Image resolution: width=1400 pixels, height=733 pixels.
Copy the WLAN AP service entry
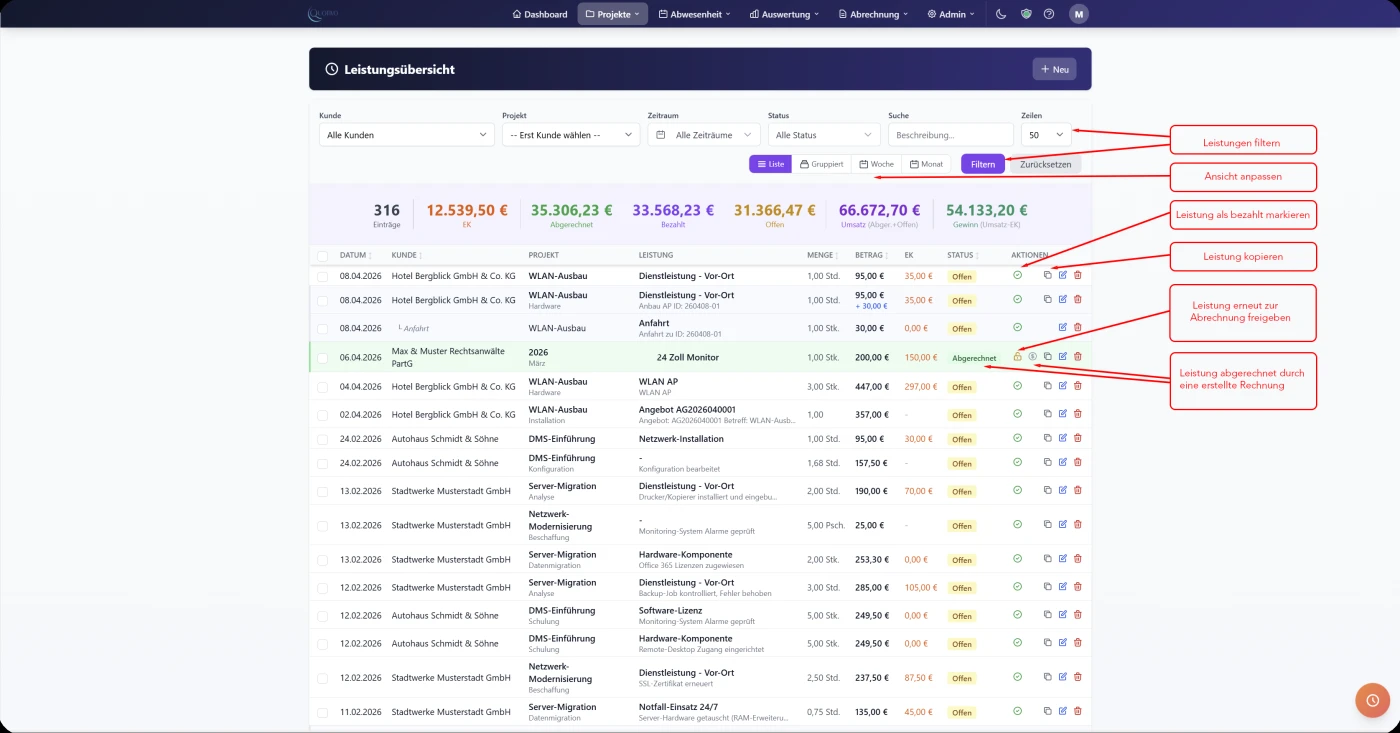(1048, 385)
